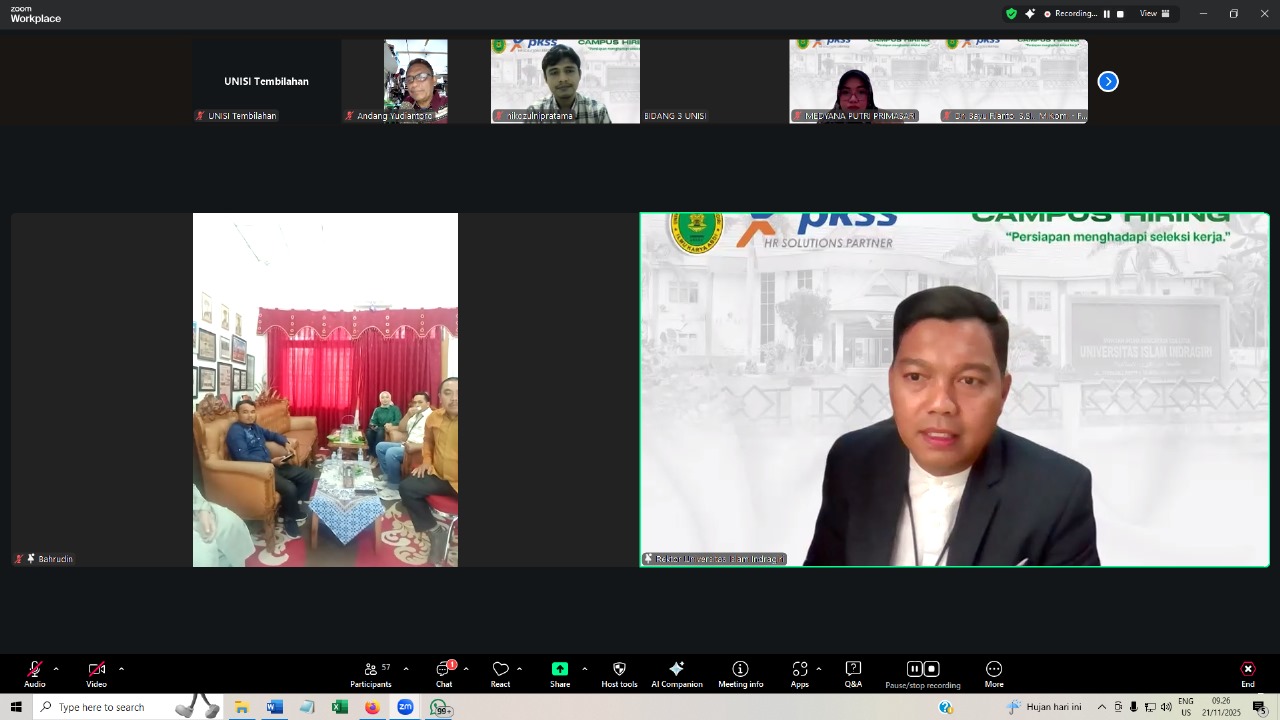Select Dr. Bayu Rianto's video thumbnail
Screen dimensions: 1280x720
pos(1013,81)
